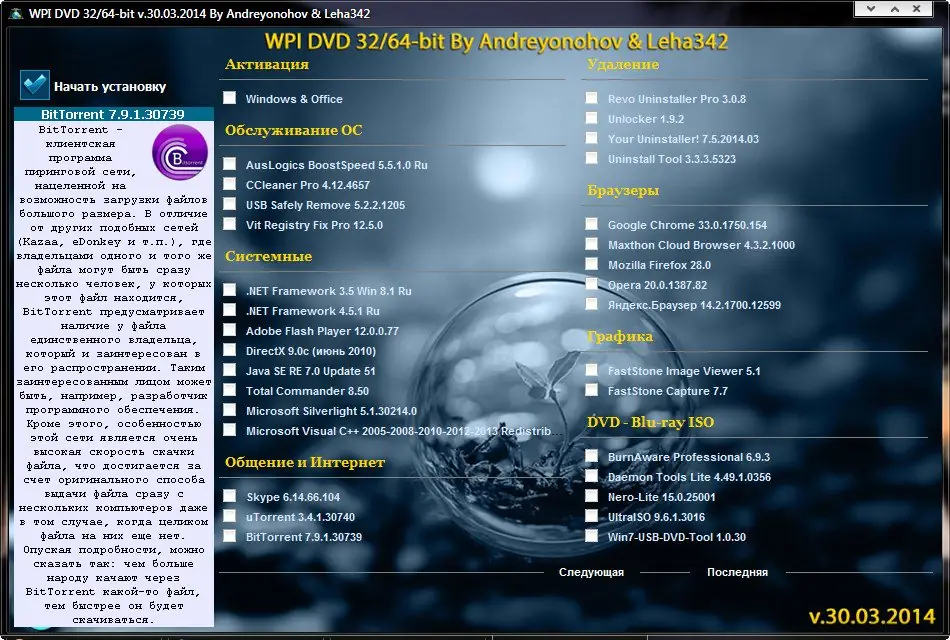
Task: Tick the uTorrent 3.4.1.30740 checkbox
Action: (x=230, y=516)
